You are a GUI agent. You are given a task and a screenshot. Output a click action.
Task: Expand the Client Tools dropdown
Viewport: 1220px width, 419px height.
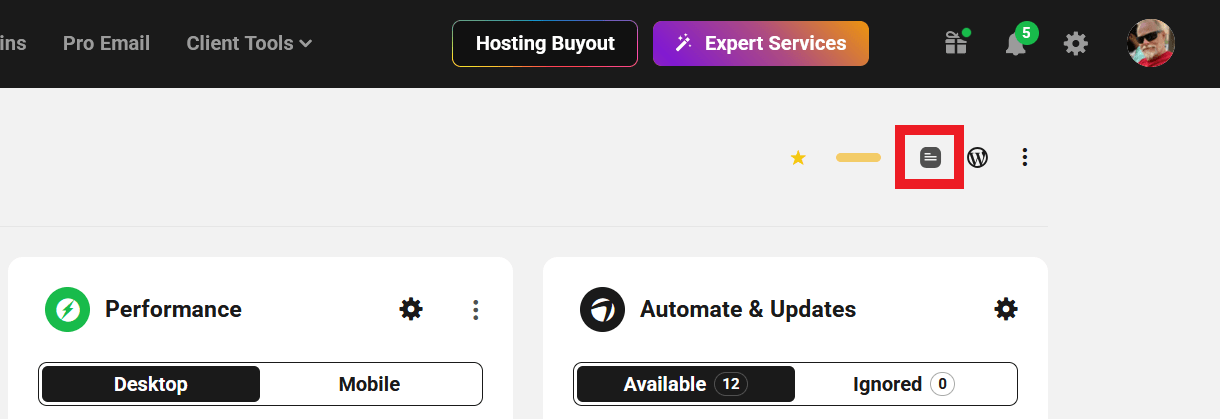coord(249,43)
